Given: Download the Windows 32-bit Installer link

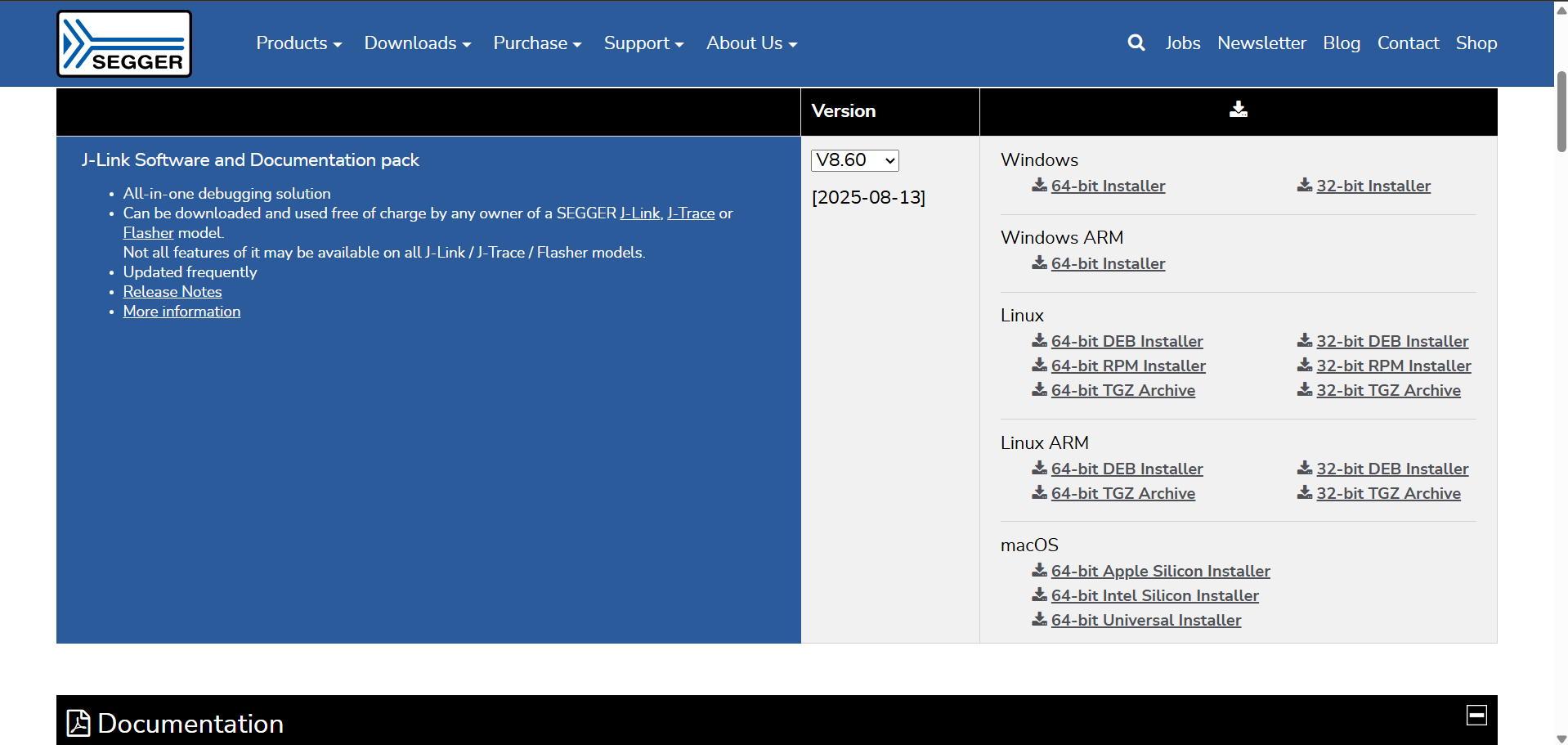Looking at the screenshot, I should (1373, 186).
